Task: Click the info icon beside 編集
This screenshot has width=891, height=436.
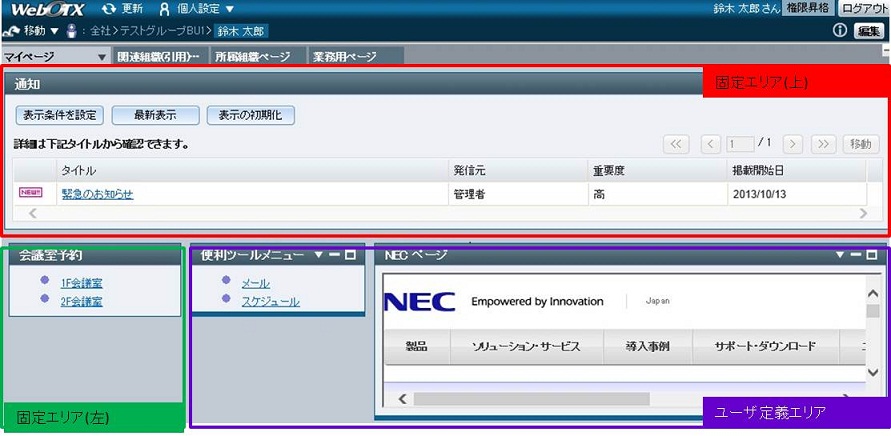Action: 840,31
